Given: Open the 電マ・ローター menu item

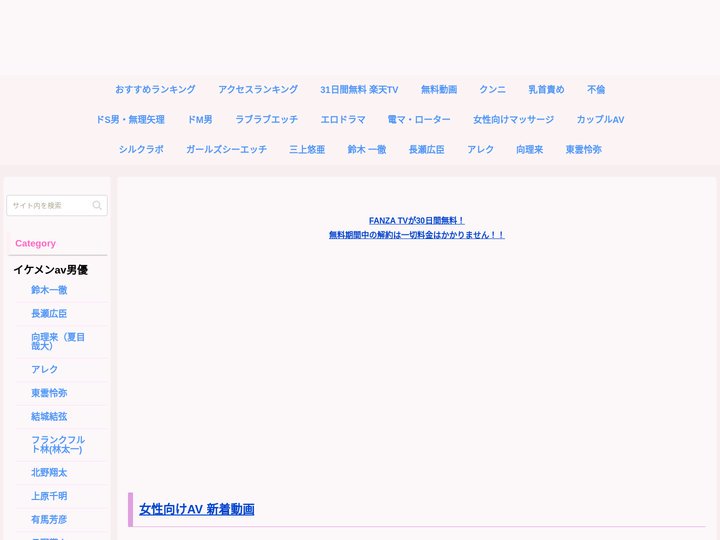Looking at the screenshot, I should click(419, 119).
